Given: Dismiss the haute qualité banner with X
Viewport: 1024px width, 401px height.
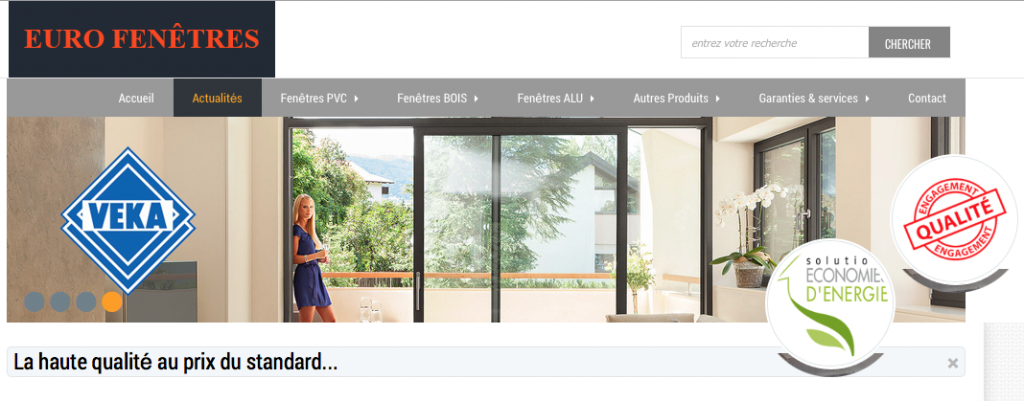Looking at the screenshot, I should click(x=953, y=363).
